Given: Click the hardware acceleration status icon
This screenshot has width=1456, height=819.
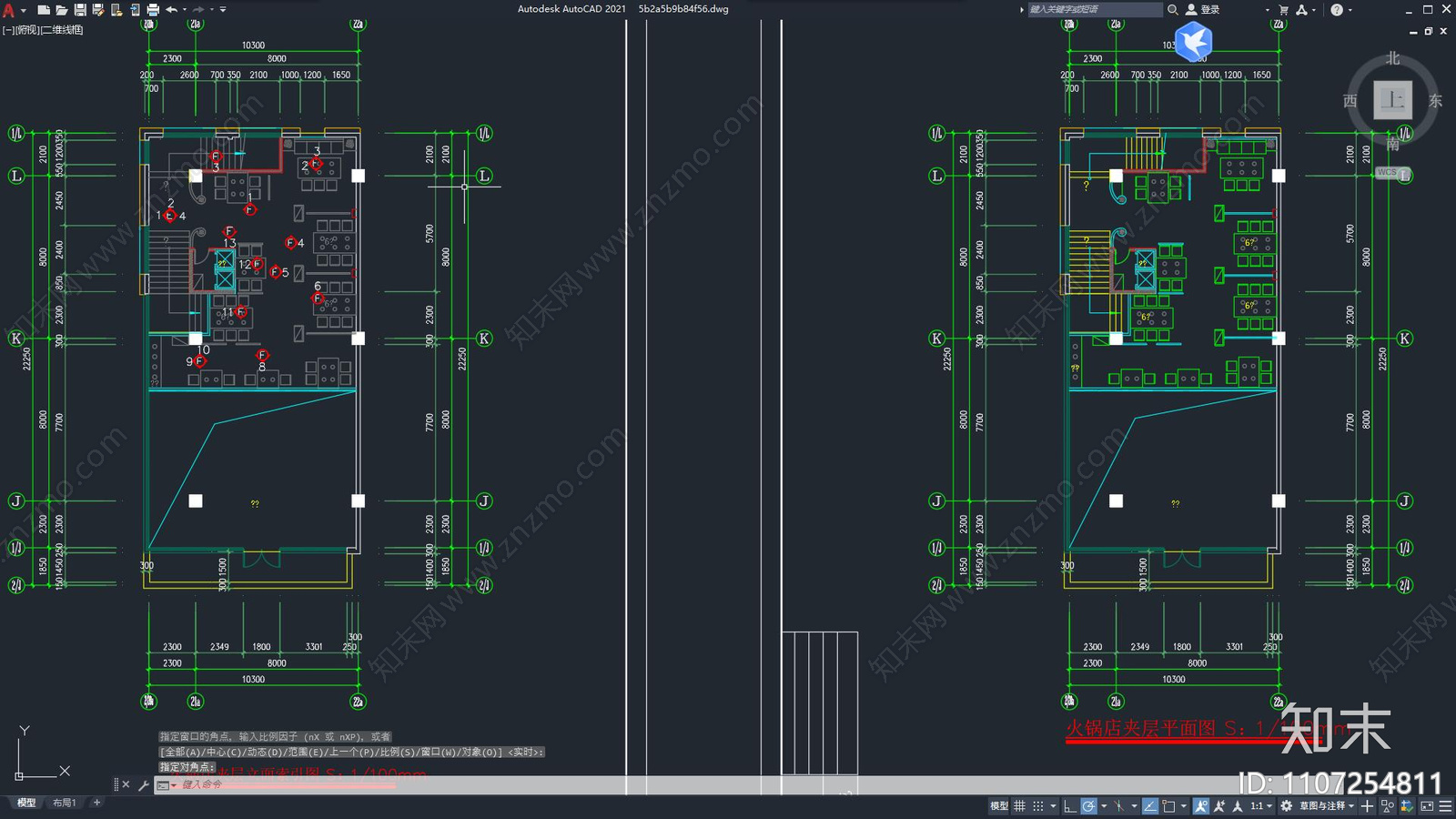Looking at the screenshot, I should tap(1407, 805).
